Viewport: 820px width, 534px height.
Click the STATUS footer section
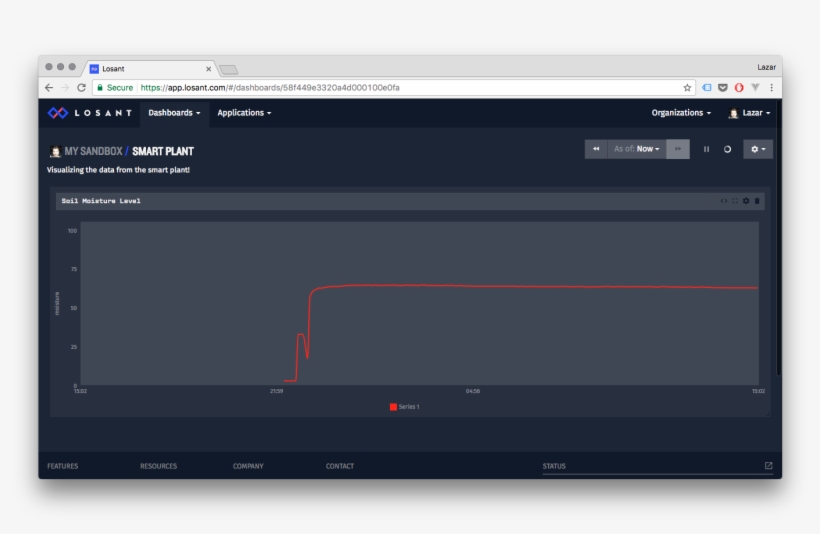[x=554, y=466]
